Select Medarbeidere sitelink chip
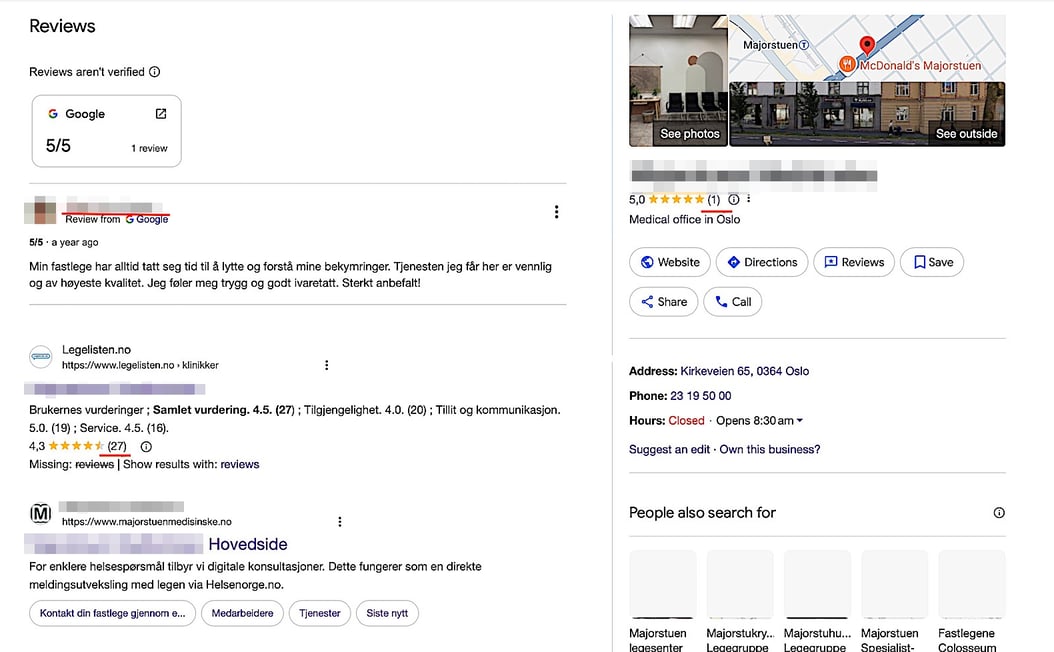Viewport: 1054px width, 652px height. tap(242, 613)
